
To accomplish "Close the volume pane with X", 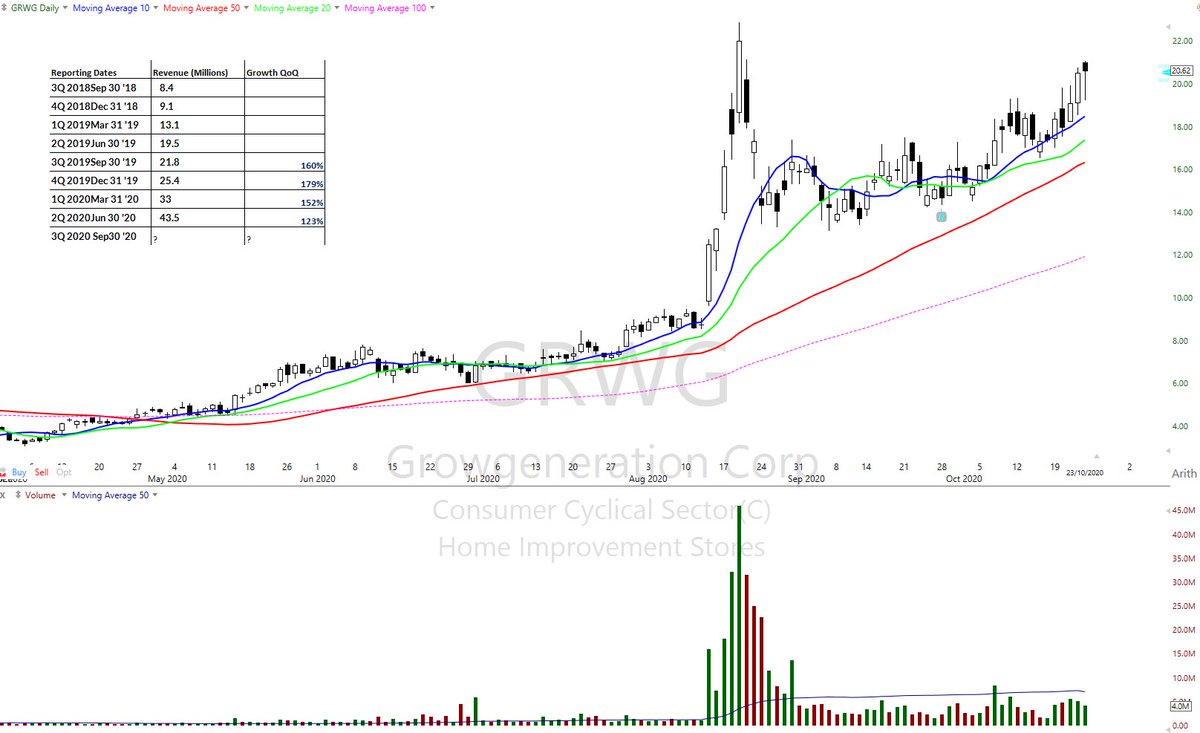I will click(x=3, y=495).
